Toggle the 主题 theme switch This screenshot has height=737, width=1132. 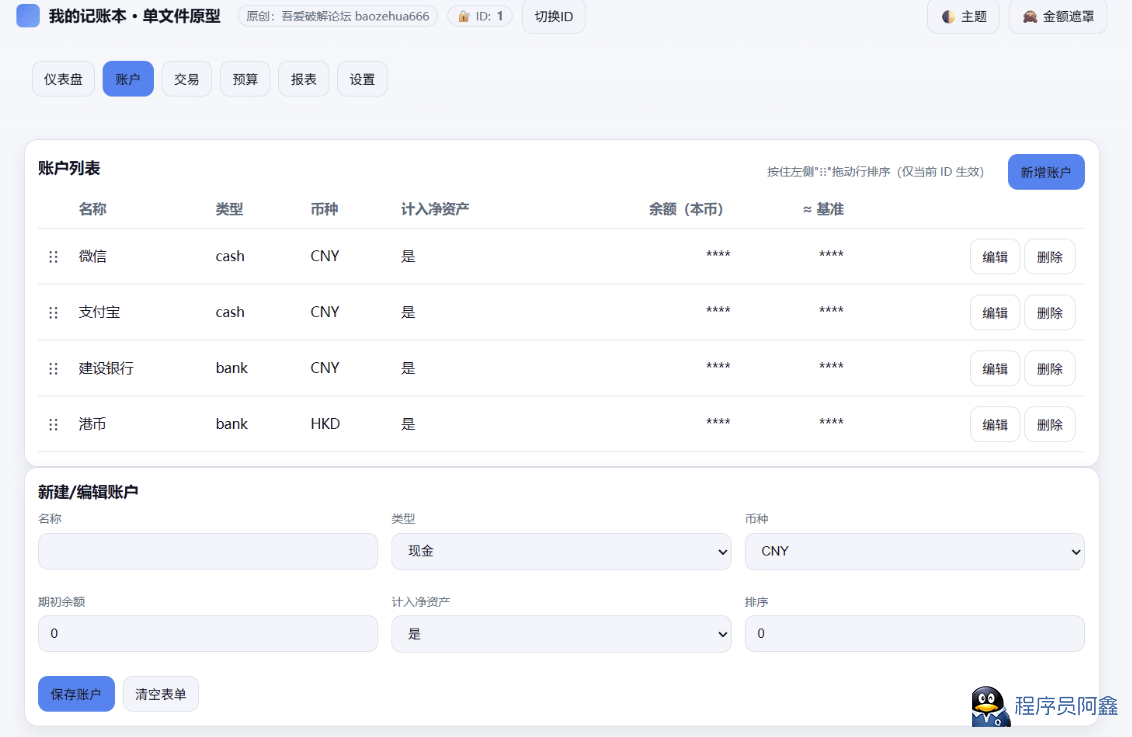click(x=963, y=17)
